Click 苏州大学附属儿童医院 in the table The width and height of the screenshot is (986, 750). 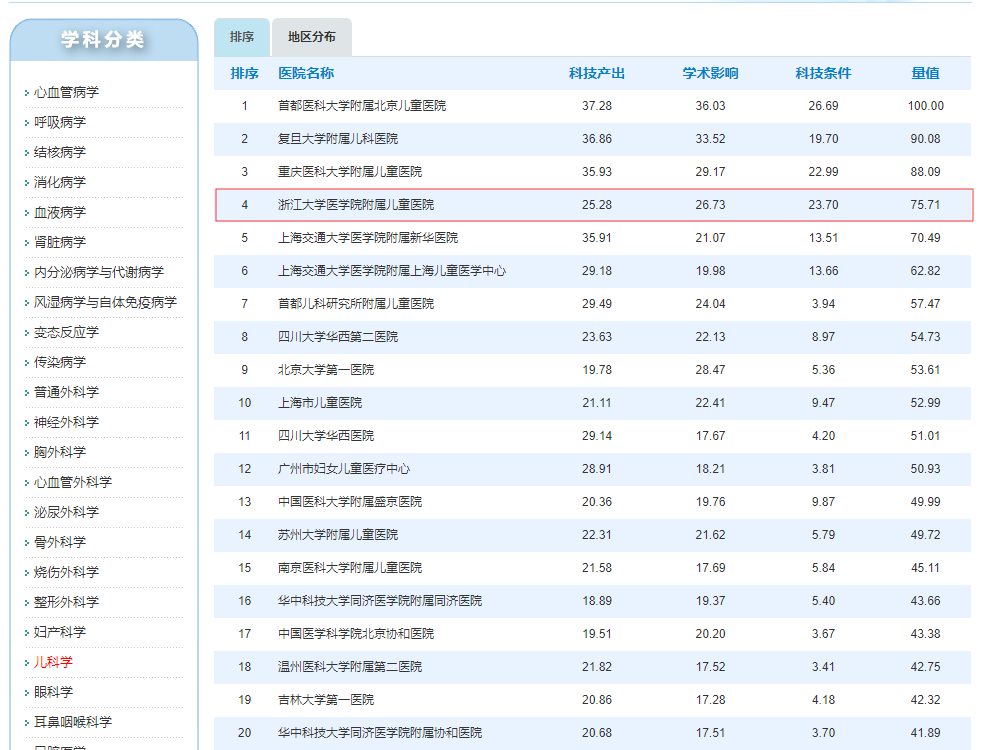(x=338, y=535)
